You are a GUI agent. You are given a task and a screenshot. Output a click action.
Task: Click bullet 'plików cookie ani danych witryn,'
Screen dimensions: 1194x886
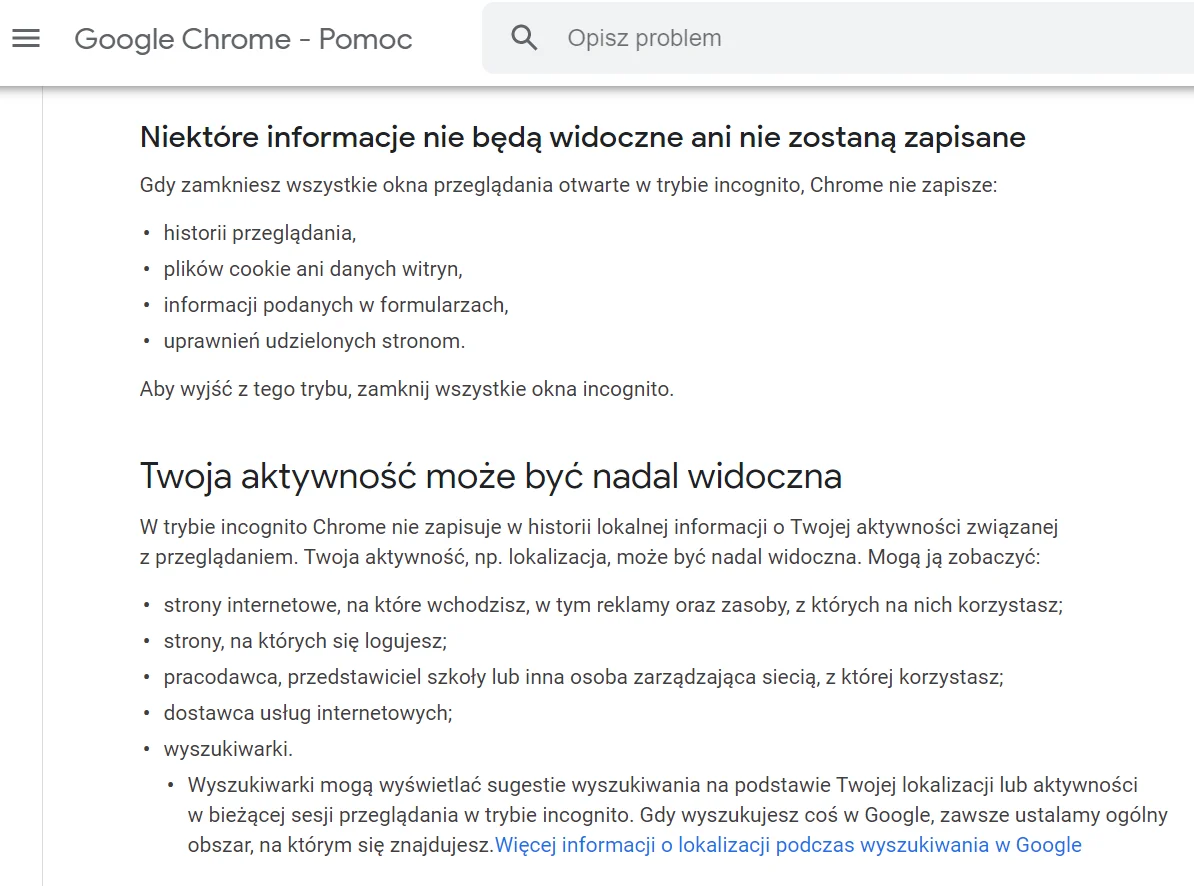click(x=313, y=269)
